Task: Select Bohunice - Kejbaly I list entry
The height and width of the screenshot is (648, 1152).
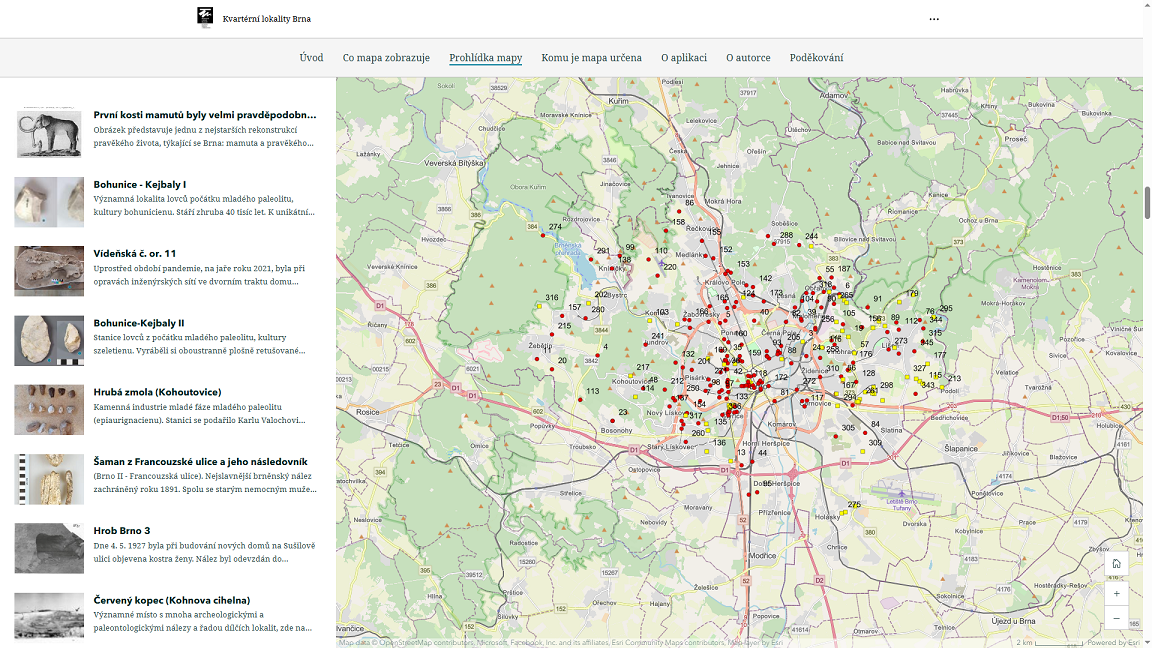Action: tap(140, 185)
